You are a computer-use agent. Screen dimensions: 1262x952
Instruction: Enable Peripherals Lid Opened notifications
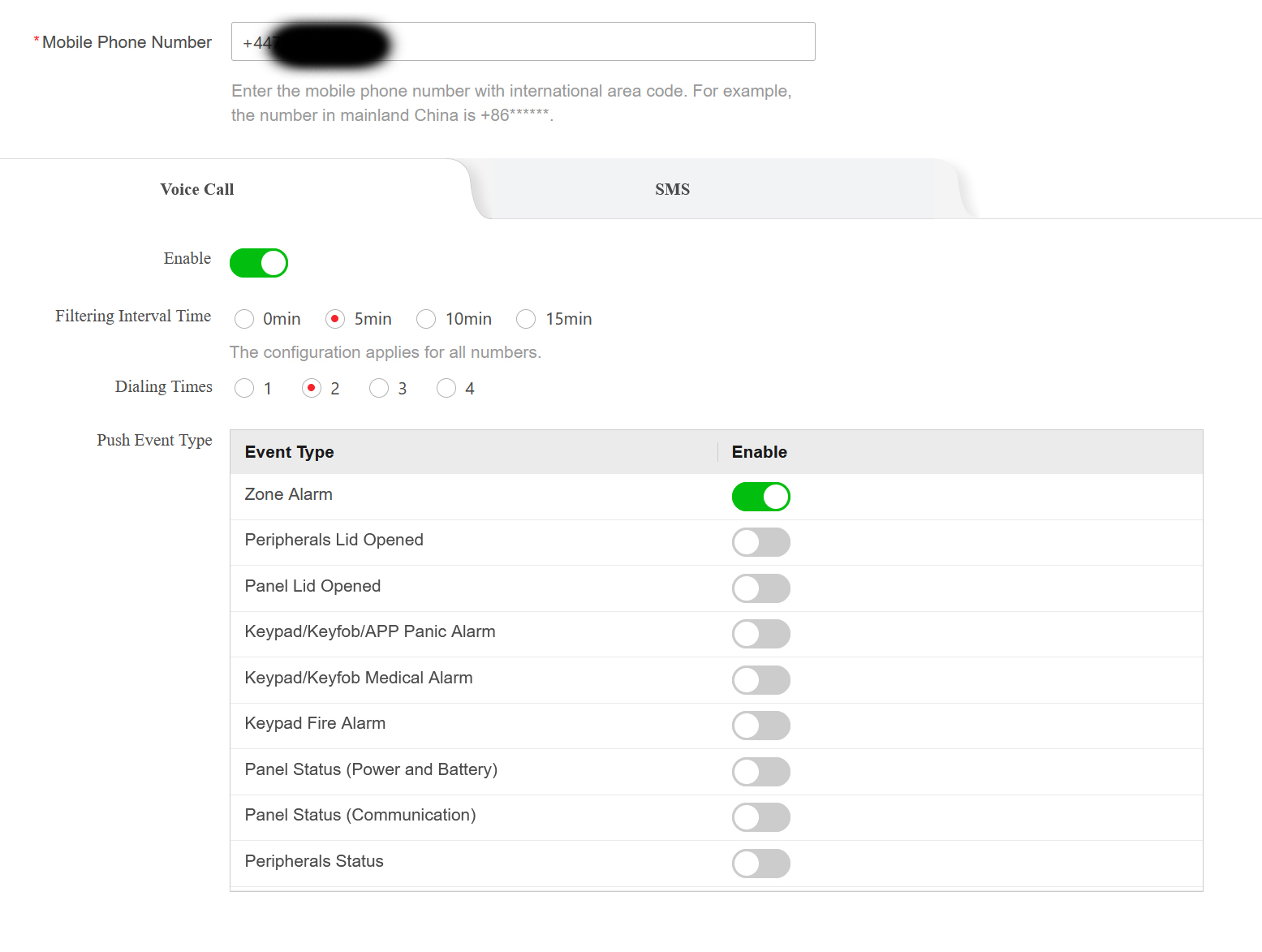[760, 542]
